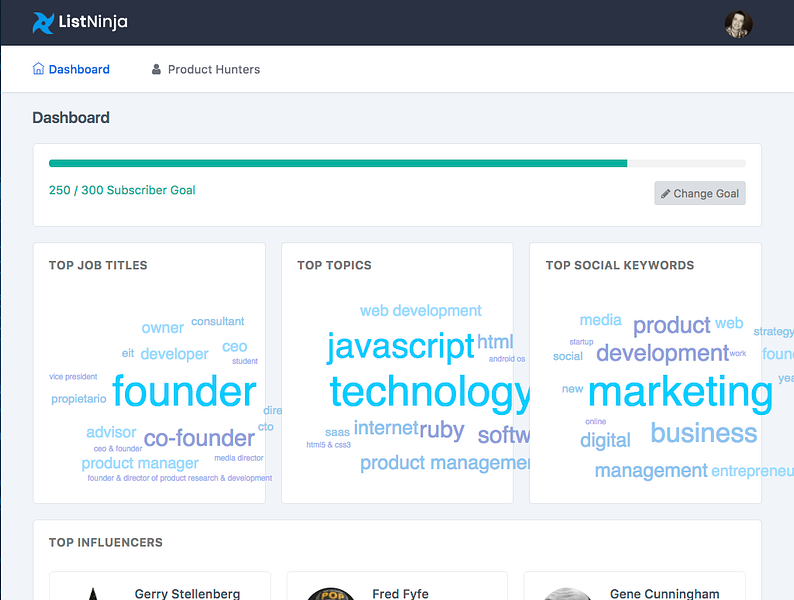
Task: Click strategy in social keywords
Action: [773, 332]
